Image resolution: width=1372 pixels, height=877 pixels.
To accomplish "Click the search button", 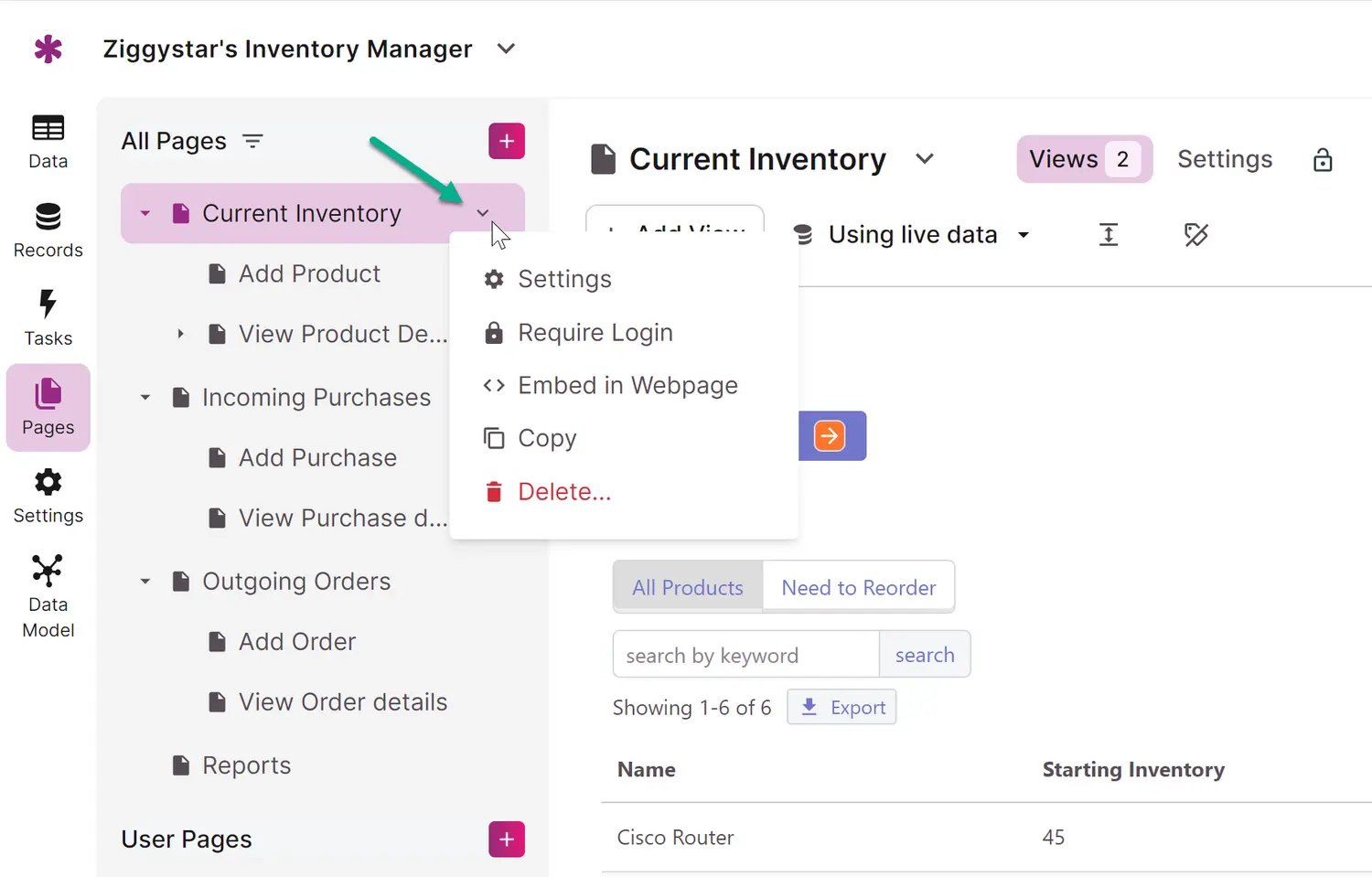I will coord(924,655).
